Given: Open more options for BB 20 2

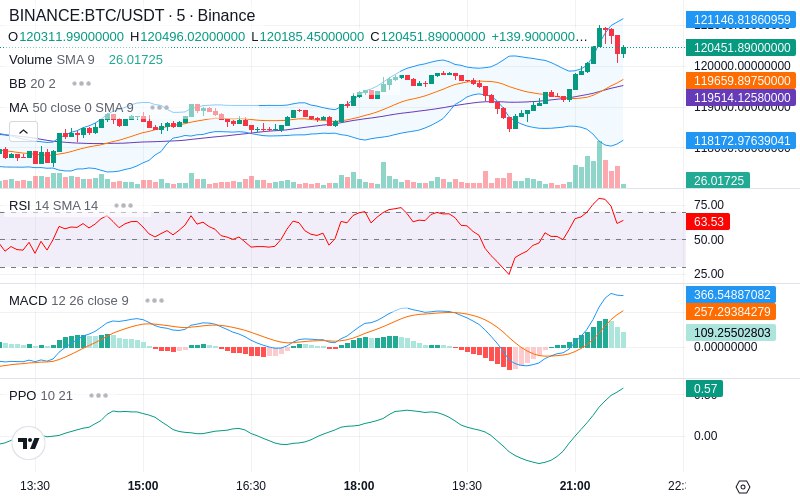Looking at the screenshot, I should 81,84.
